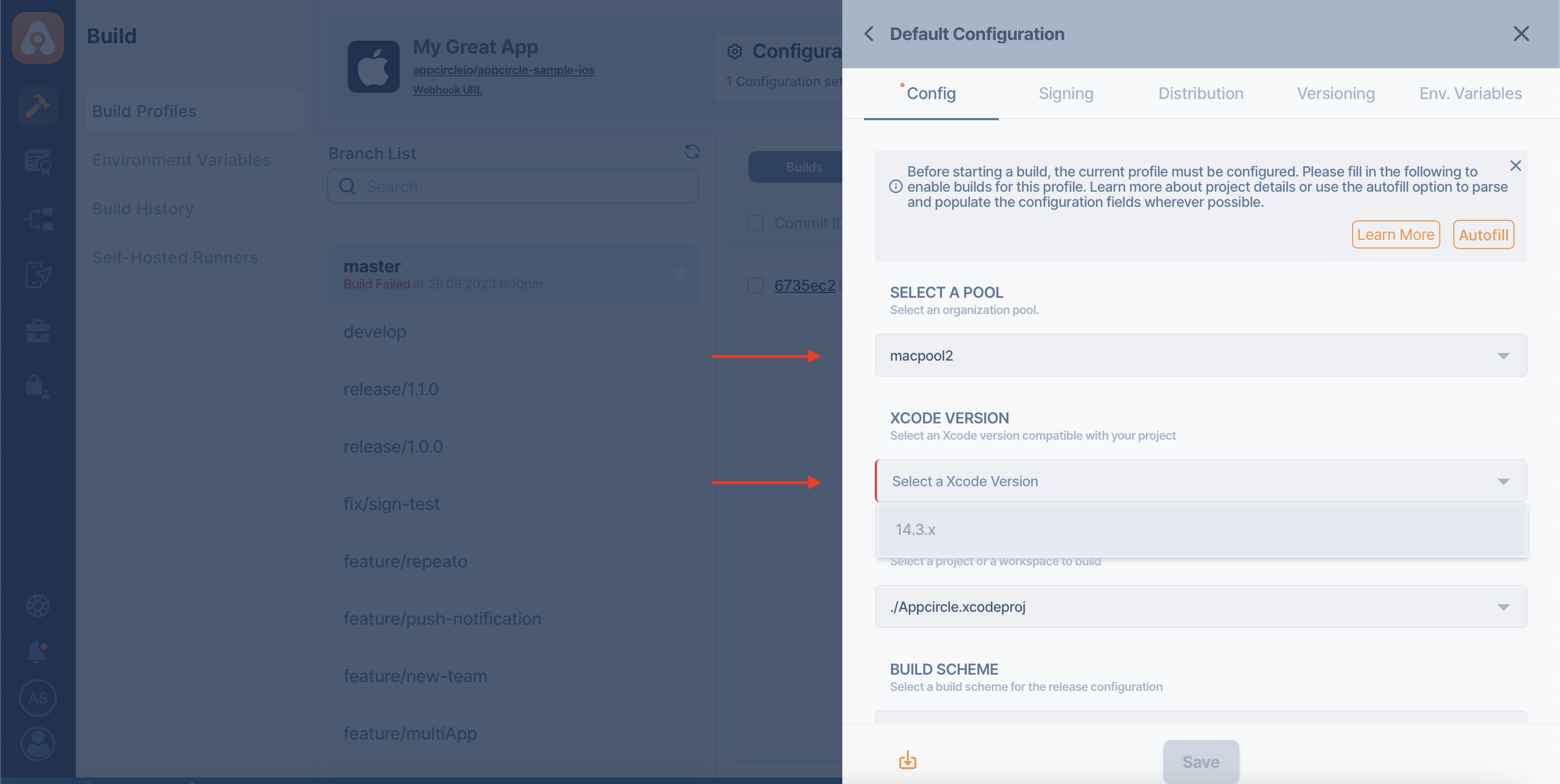Enable autofill for configuration fields
The width and height of the screenshot is (1560, 784).
(1484, 233)
